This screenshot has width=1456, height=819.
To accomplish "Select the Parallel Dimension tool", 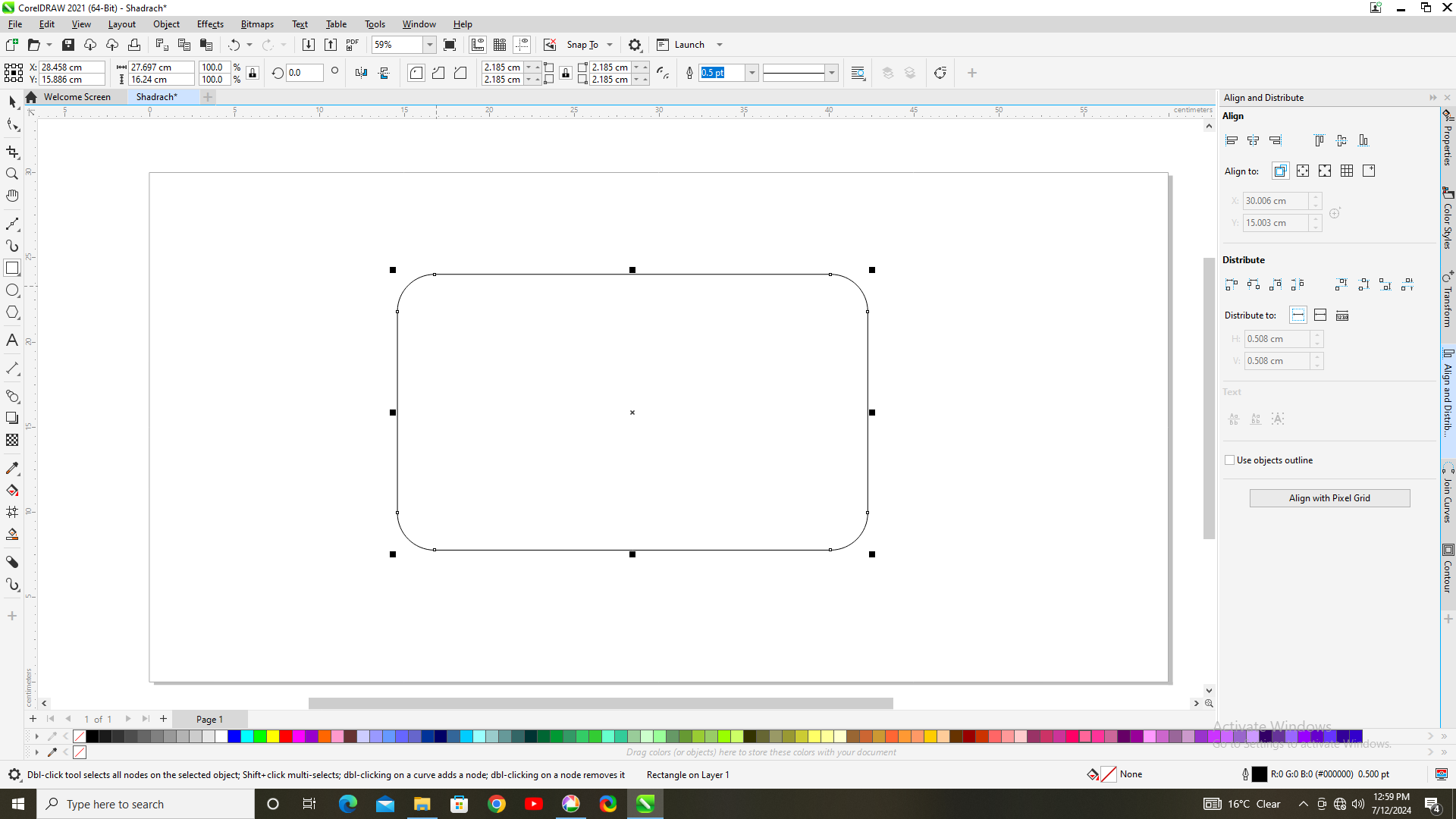I will point(12,369).
